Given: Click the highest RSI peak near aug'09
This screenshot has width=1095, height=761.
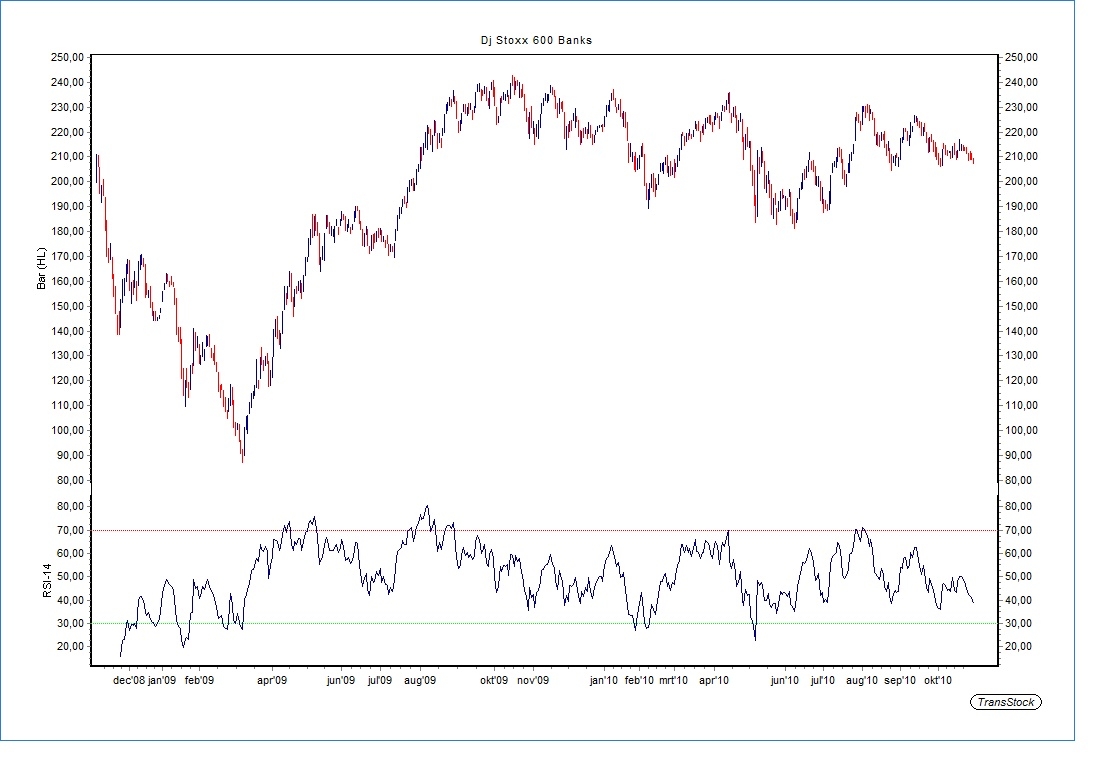Looking at the screenshot, I should pyautogui.click(x=427, y=507).
